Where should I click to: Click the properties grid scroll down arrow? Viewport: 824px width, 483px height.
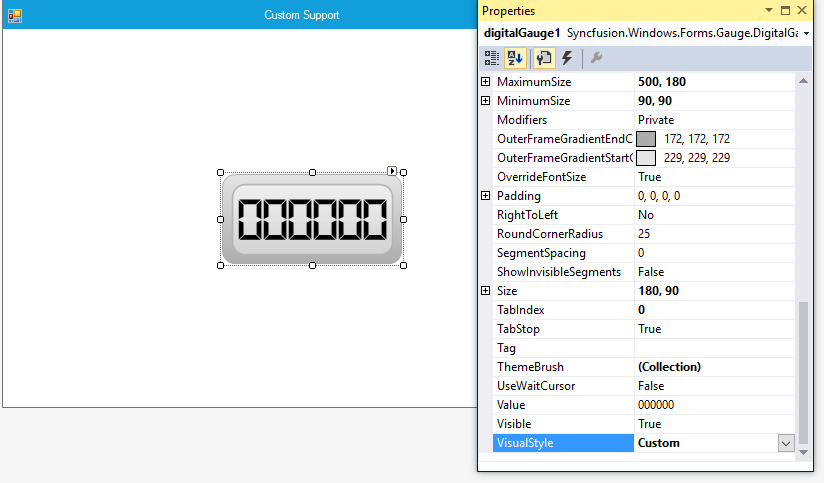[804, 452]
